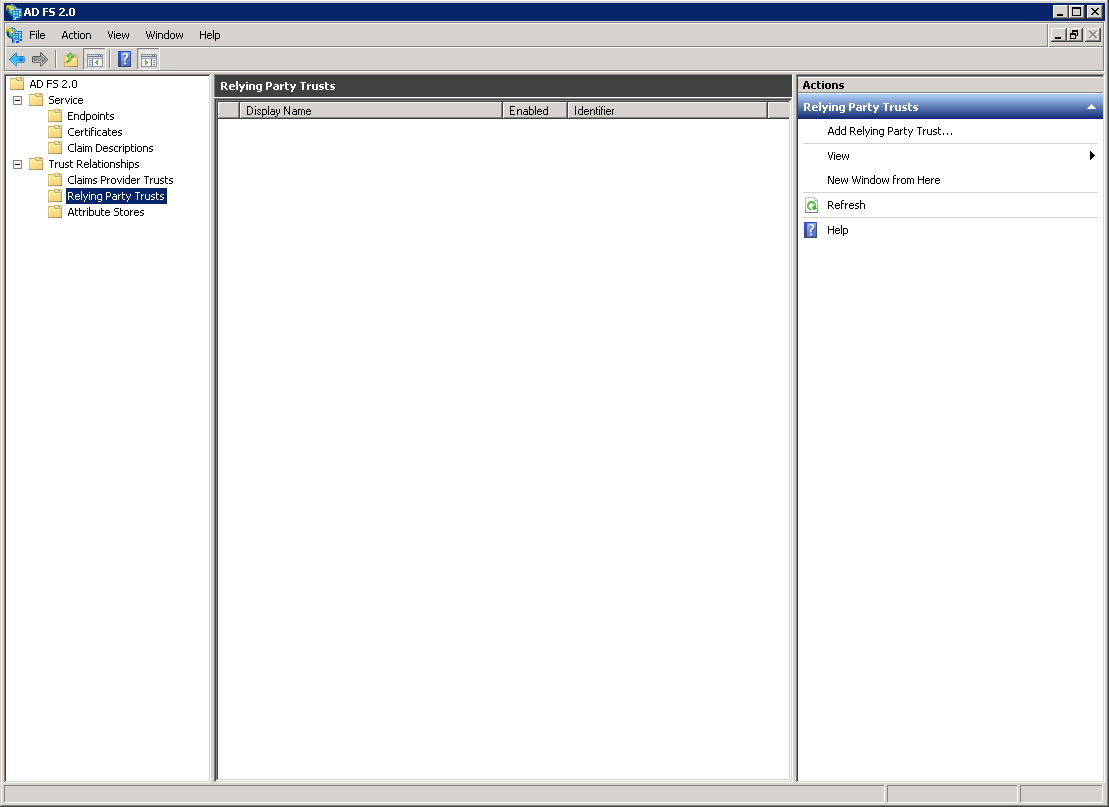This screenshot has width=1109, height=807.
Task: Select the Claims Provider Trusts tree item
Action: pos(120,180)
